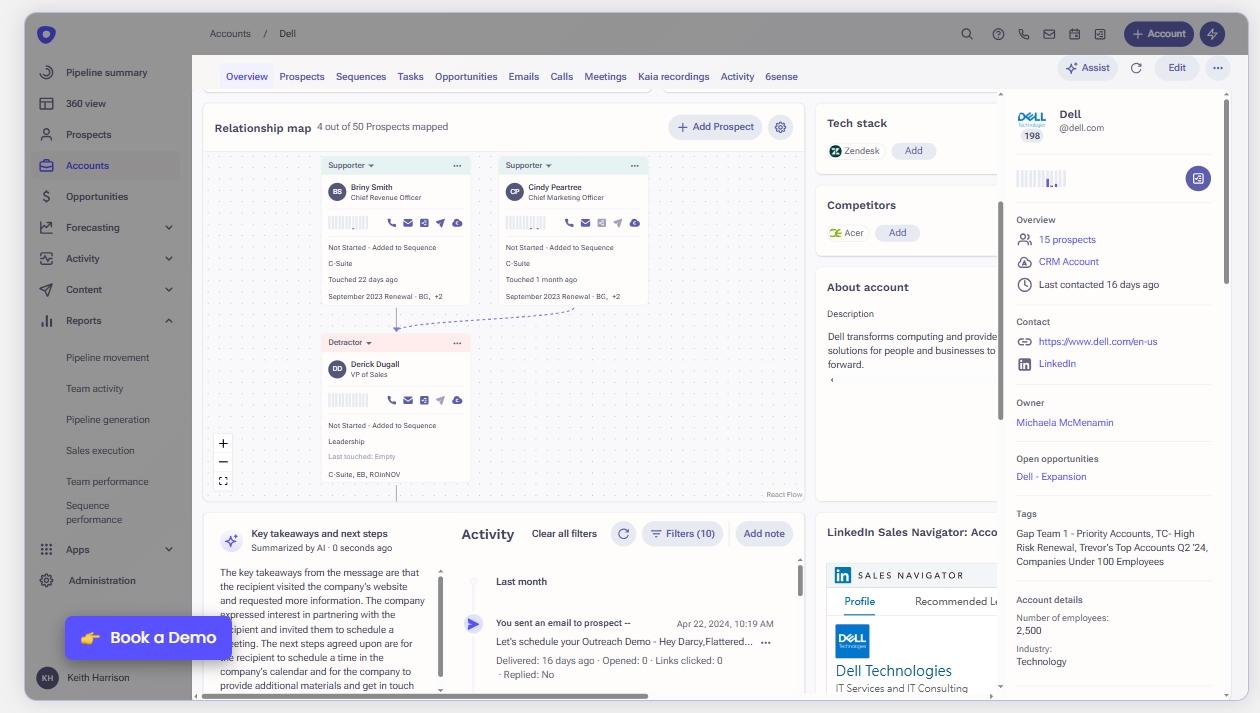This screenshot has height=713, width=1260.
Task: Open options menu on Derick Dugall's card
Action: [457, 343]
